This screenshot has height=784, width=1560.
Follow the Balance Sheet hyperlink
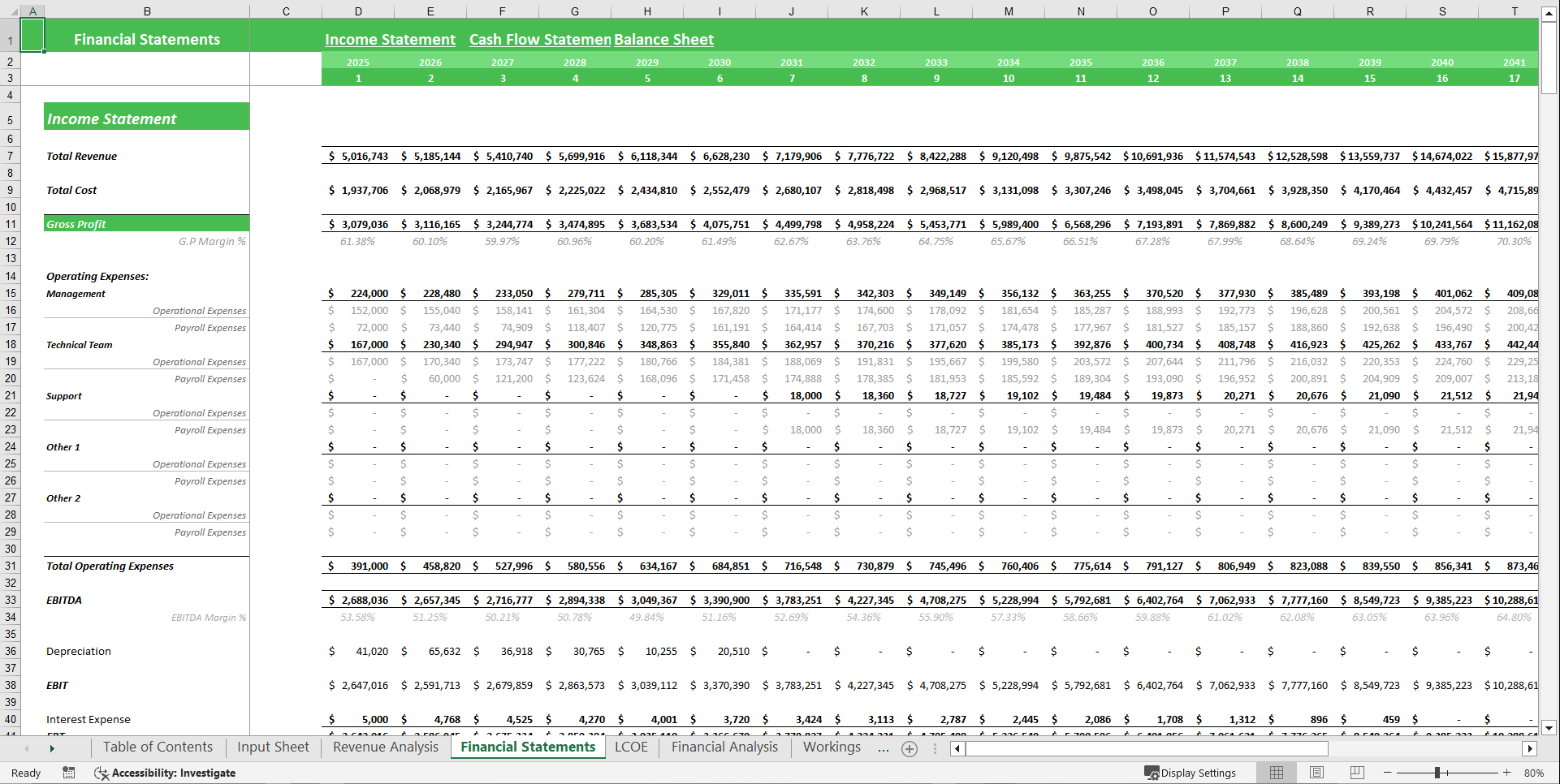663,39
